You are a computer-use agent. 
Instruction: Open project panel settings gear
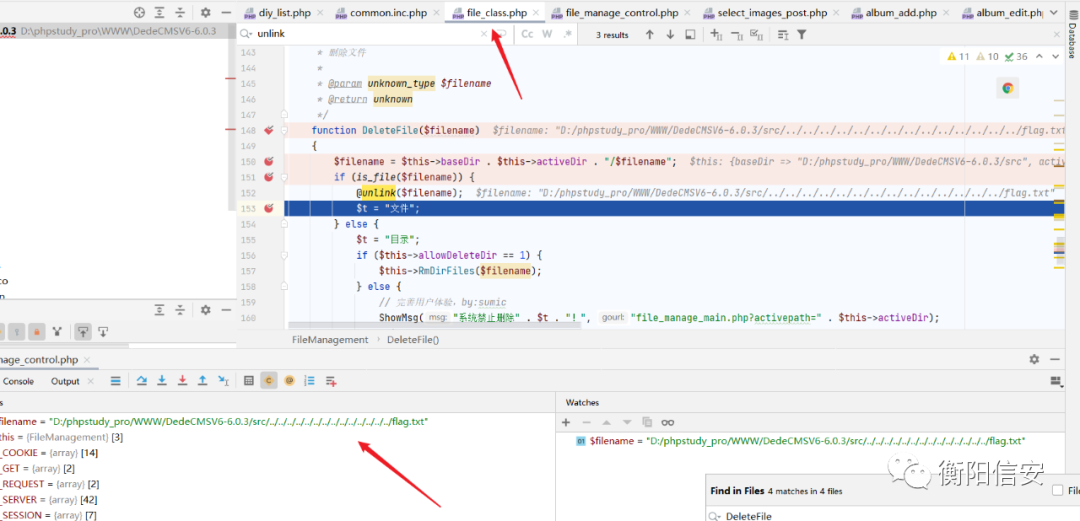coord(205,12)
